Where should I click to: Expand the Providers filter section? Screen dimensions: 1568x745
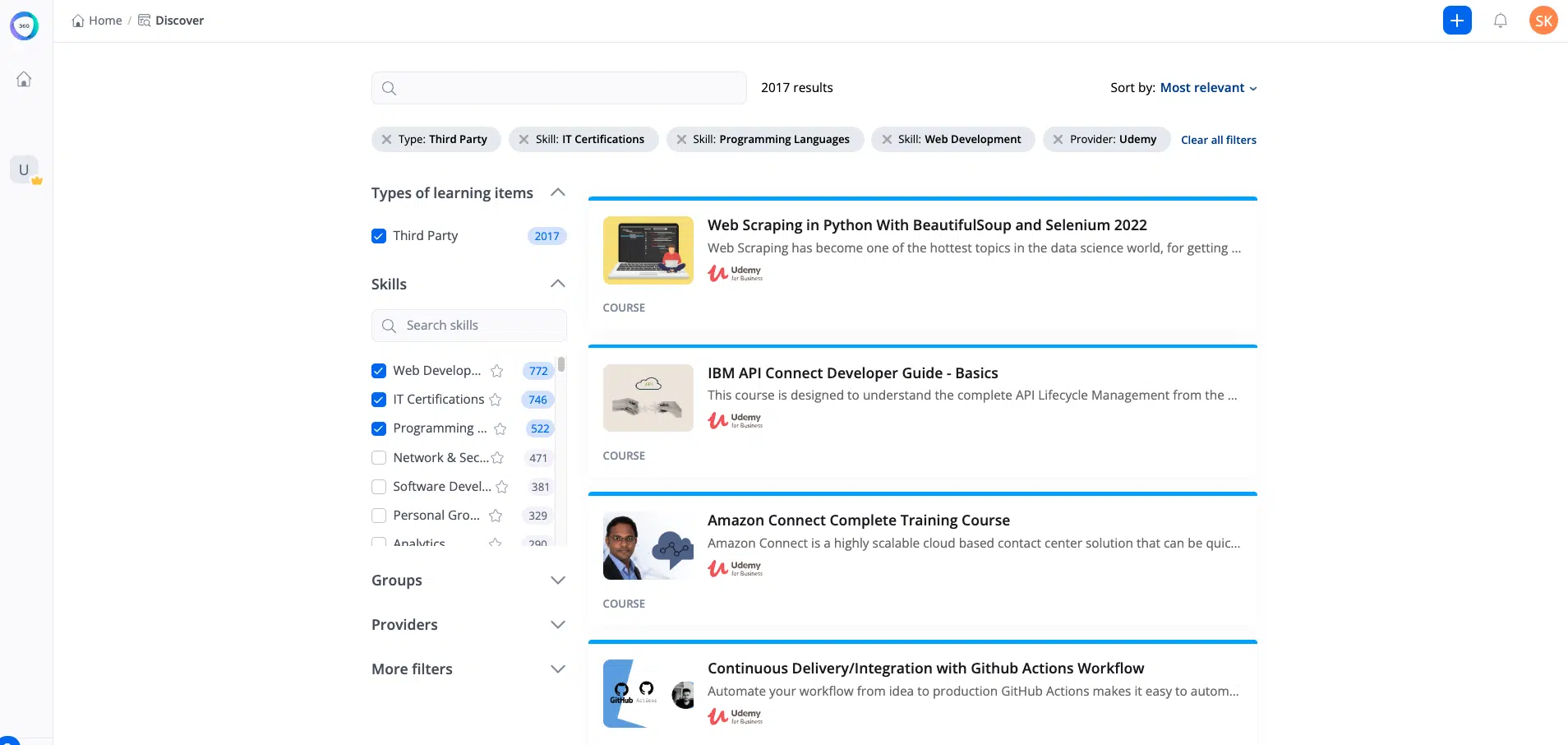click(558, 625)
